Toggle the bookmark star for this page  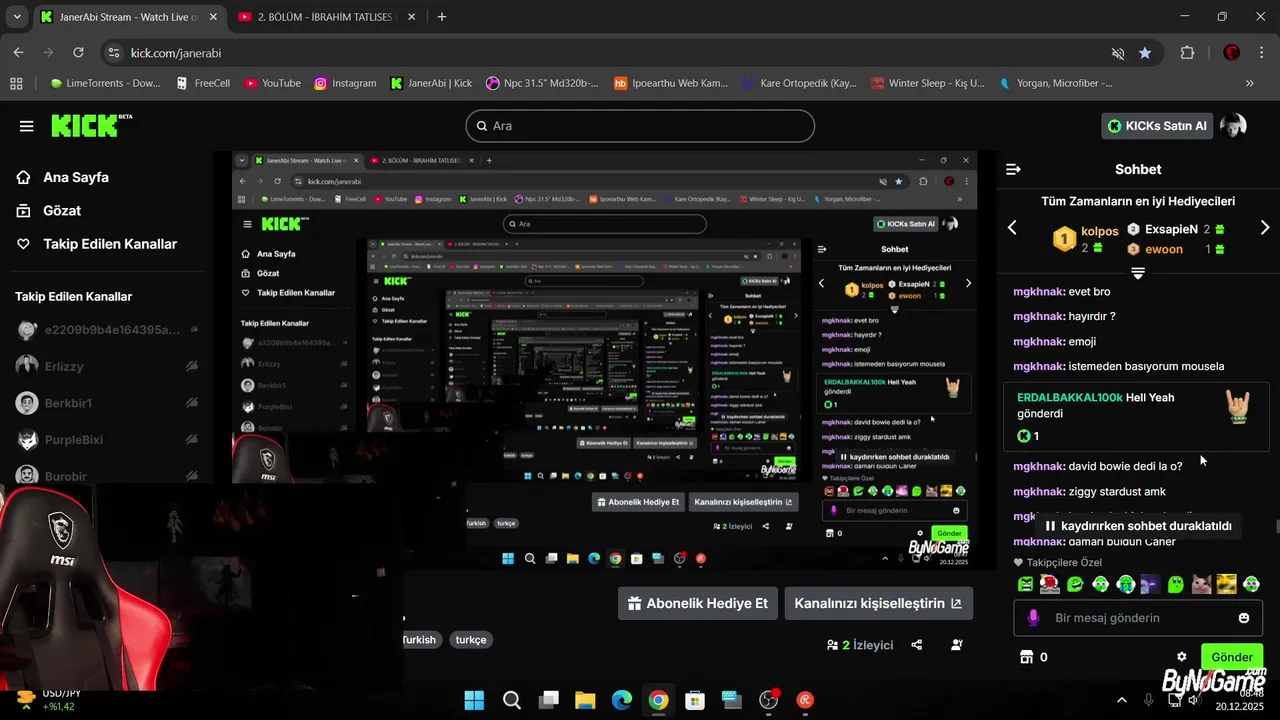1145,53
